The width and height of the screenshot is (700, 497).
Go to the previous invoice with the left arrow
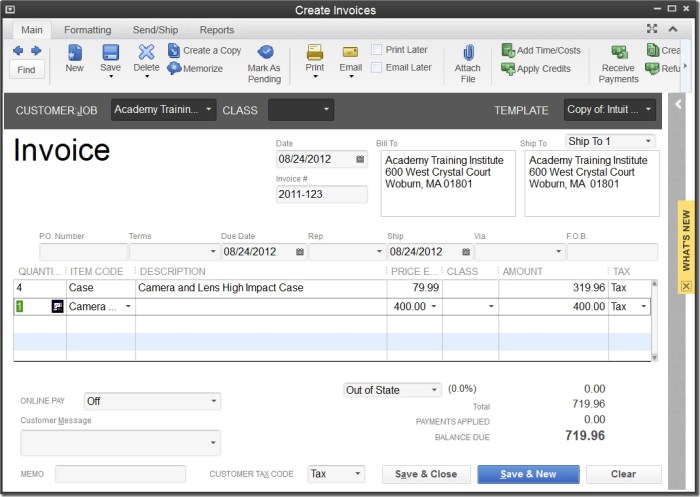tap(18, 50)
